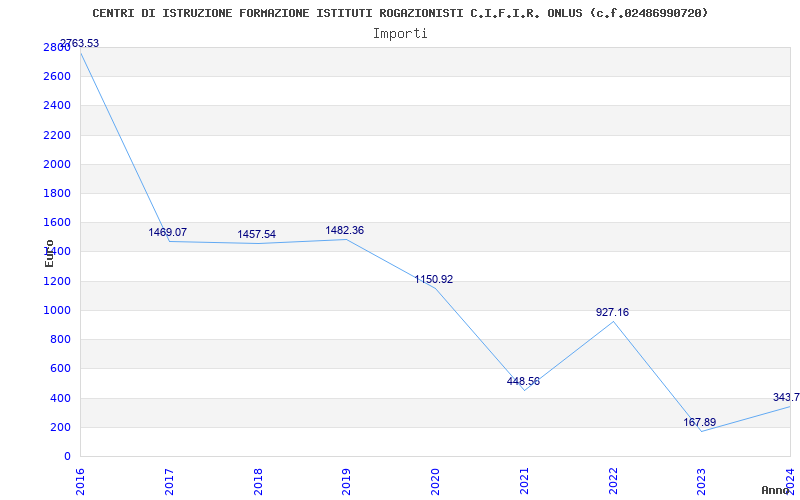This screenshot has height=500, width=800.
Task: Select the 448.56 value label for 2021
Action: (x=523, y=381)
